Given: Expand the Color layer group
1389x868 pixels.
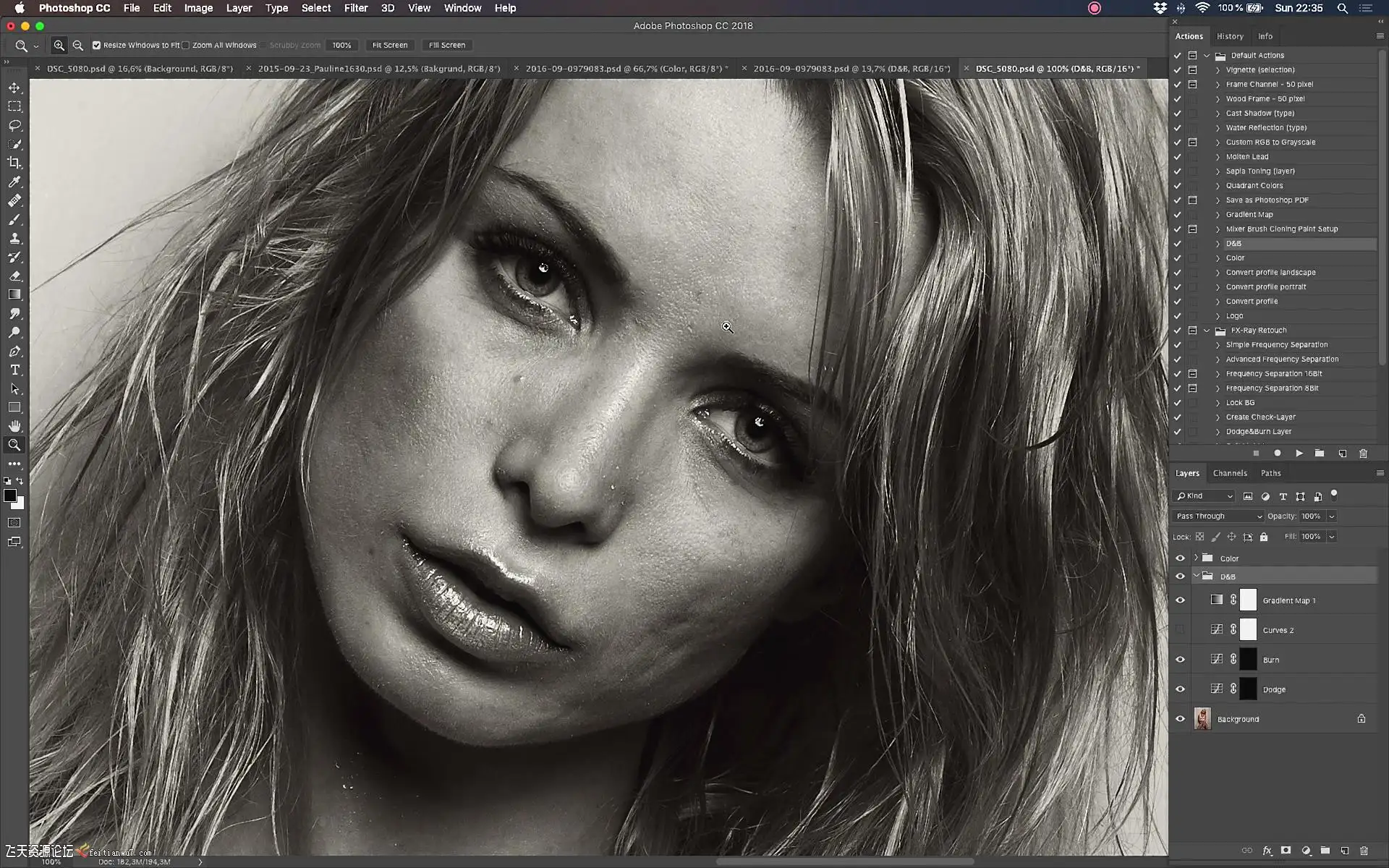Looking at the screenshot, I should [x=1196, y=558].
